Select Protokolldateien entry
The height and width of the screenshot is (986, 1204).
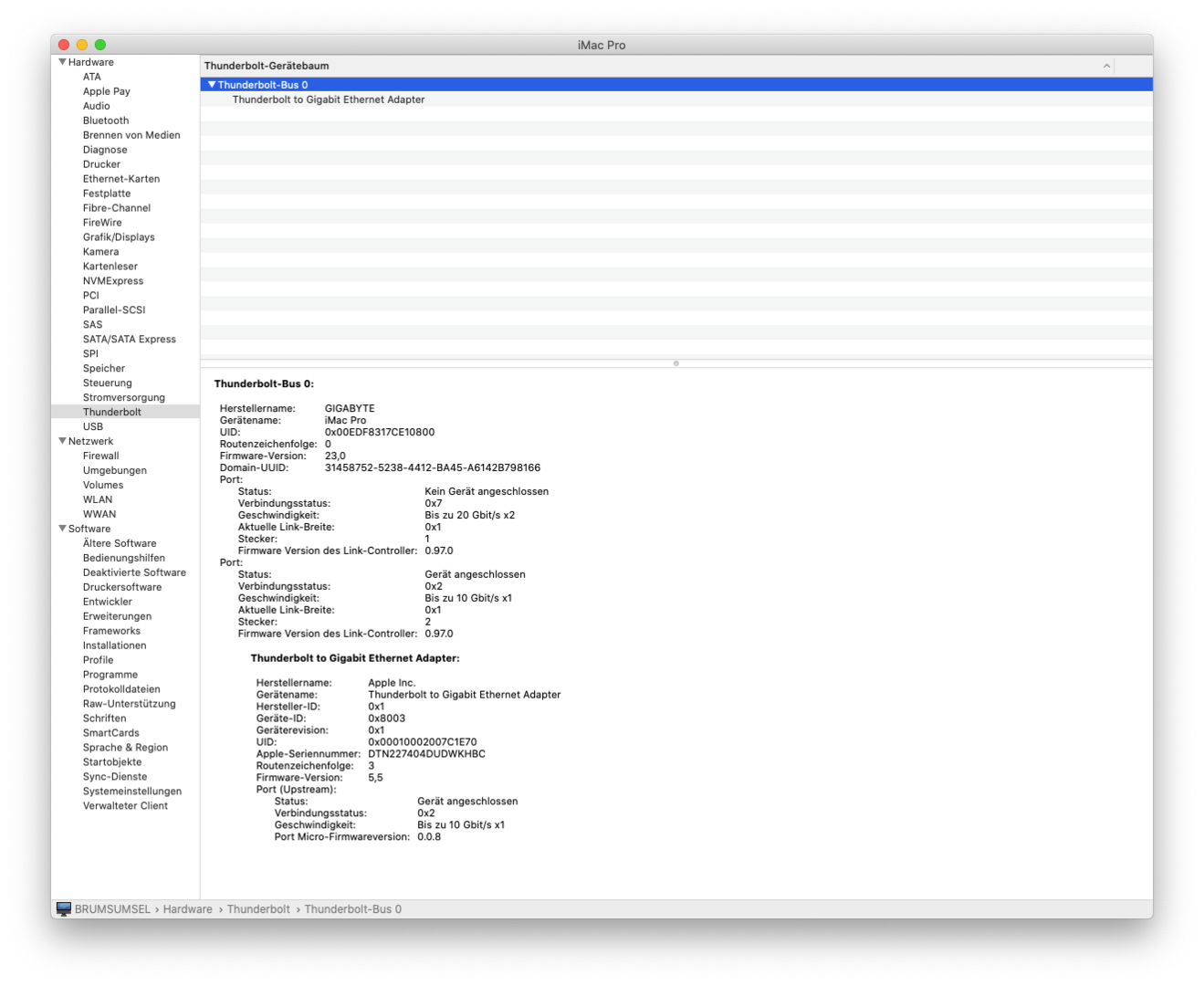[121, 689]
